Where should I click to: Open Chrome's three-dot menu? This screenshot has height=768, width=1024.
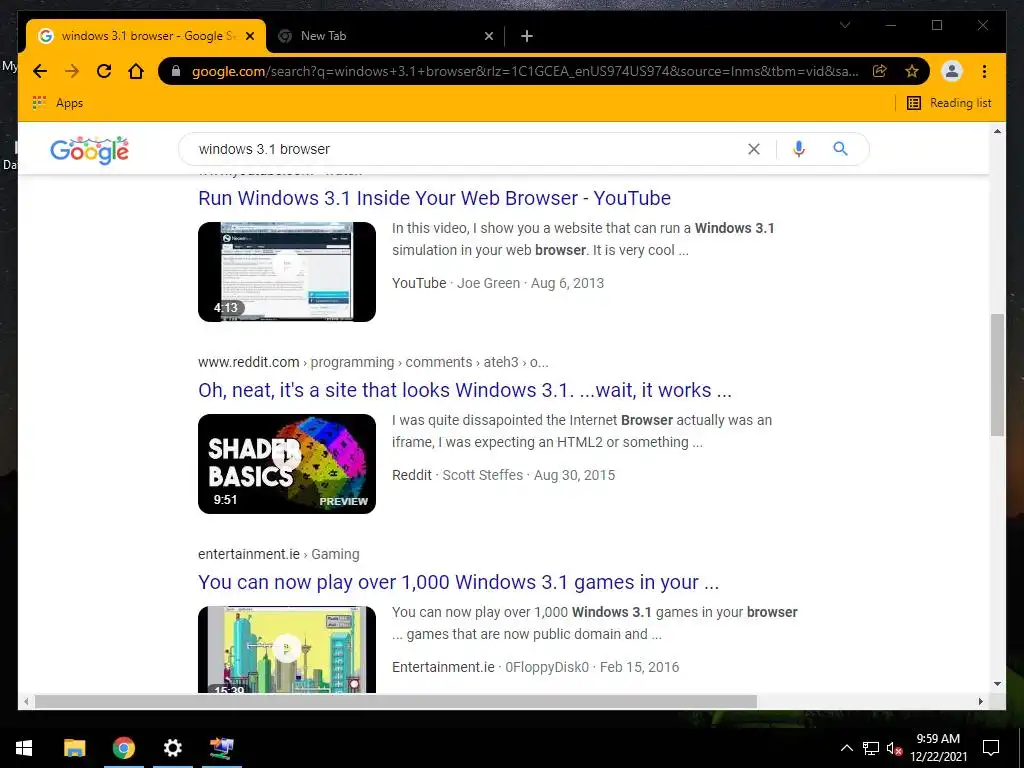coord(984,71)
